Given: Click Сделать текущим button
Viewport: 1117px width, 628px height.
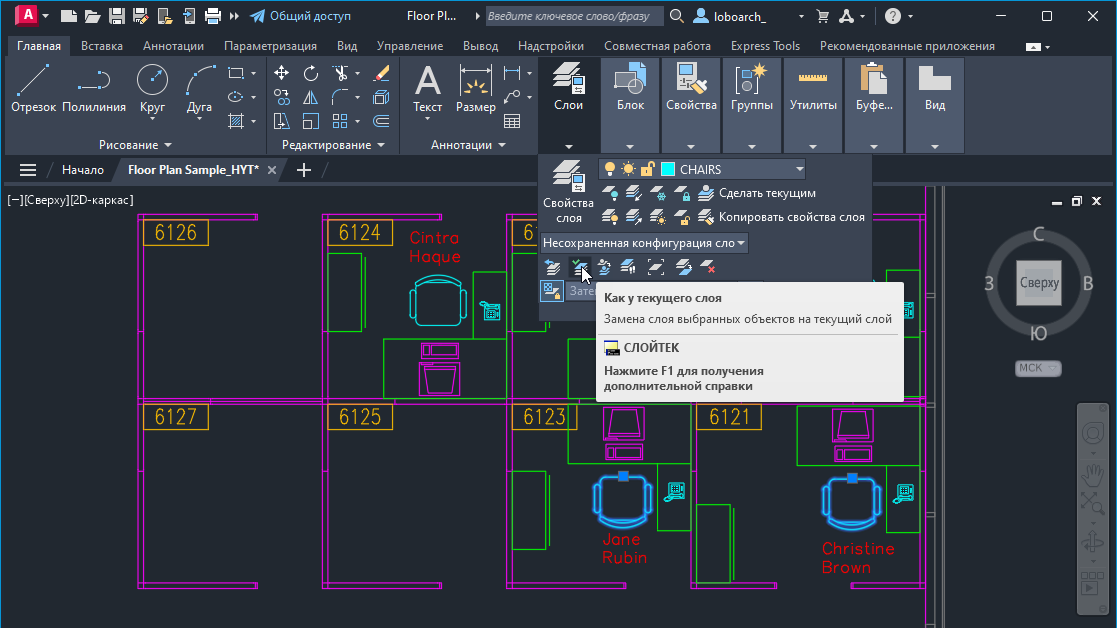Looking at the screenshot, I should pos(757,193).
